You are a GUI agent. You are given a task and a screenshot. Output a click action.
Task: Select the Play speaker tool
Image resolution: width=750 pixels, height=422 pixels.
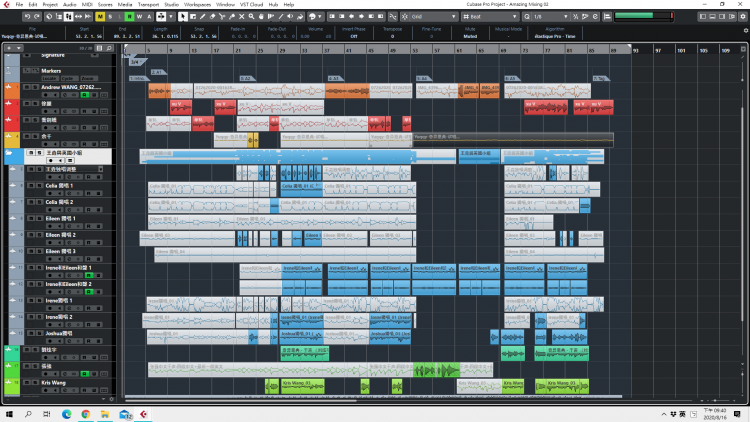(290, 17)
